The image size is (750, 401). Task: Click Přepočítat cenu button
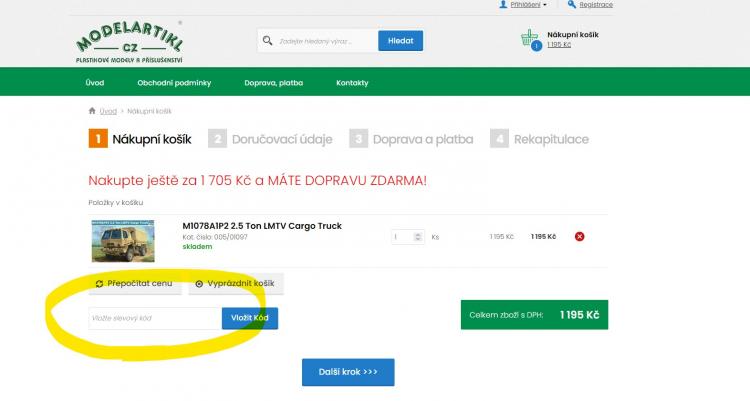tap(135, 283)
